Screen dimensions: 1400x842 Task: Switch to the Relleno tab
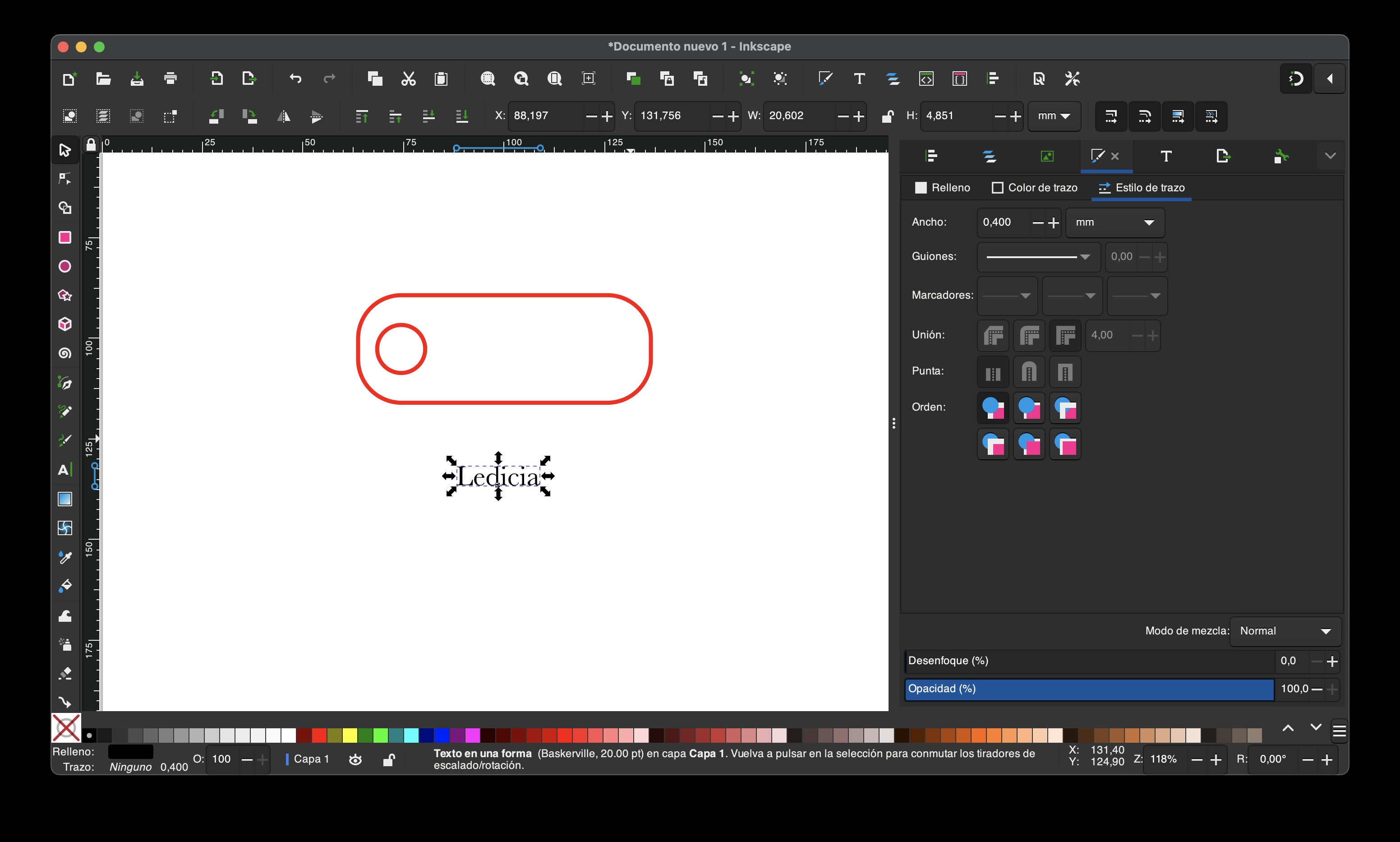(942, 188)
